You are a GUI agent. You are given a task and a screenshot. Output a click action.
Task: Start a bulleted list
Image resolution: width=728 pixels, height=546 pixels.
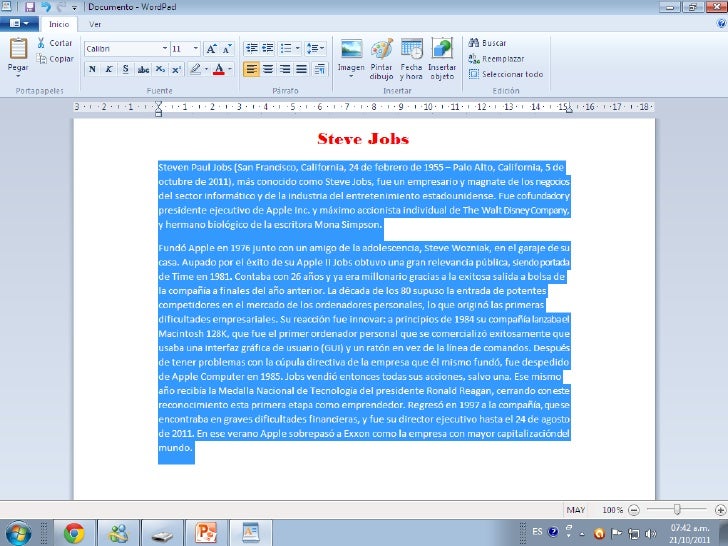pyautogui.click(x=286, y=48)
